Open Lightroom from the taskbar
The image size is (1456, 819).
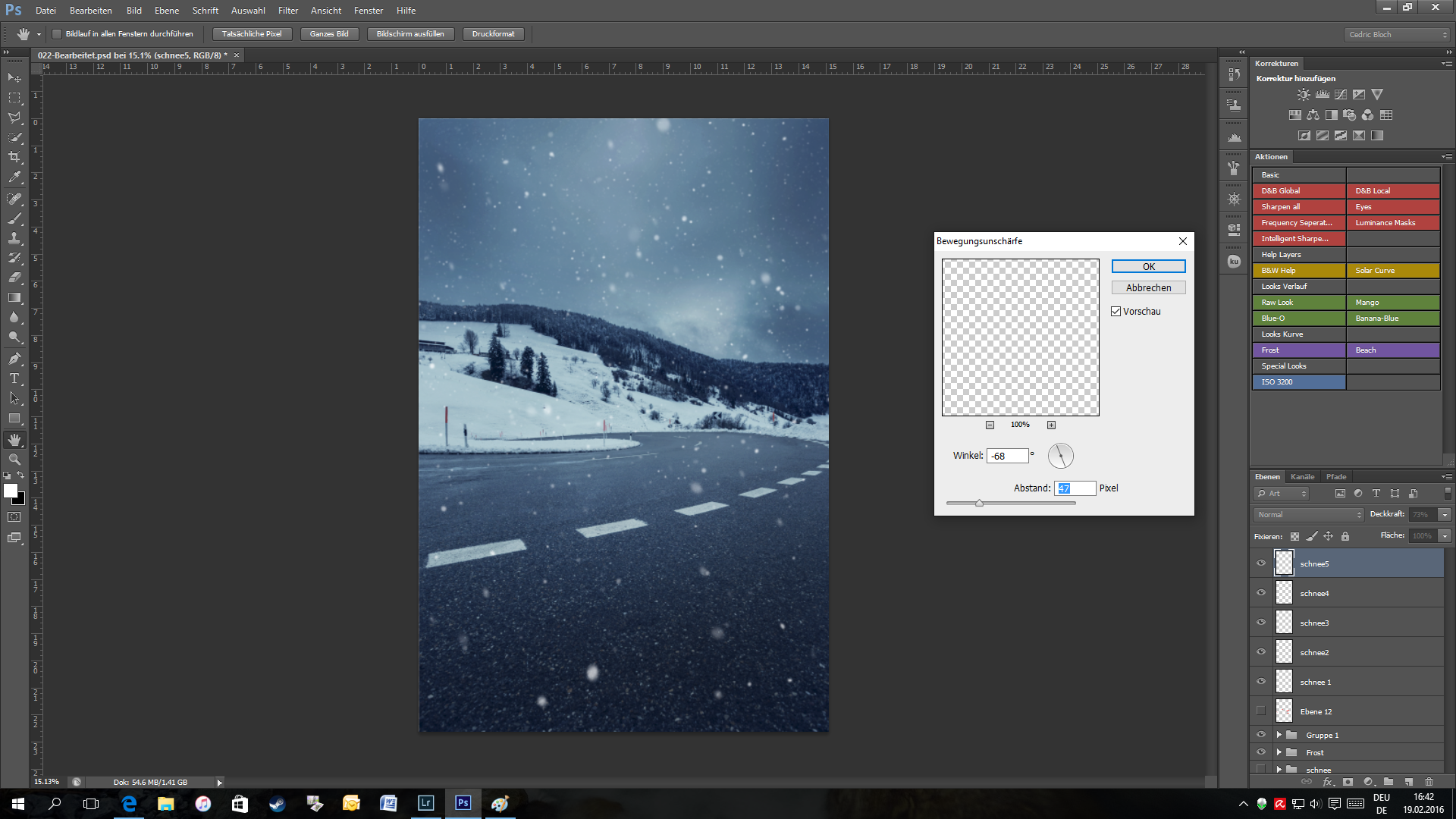425,803
